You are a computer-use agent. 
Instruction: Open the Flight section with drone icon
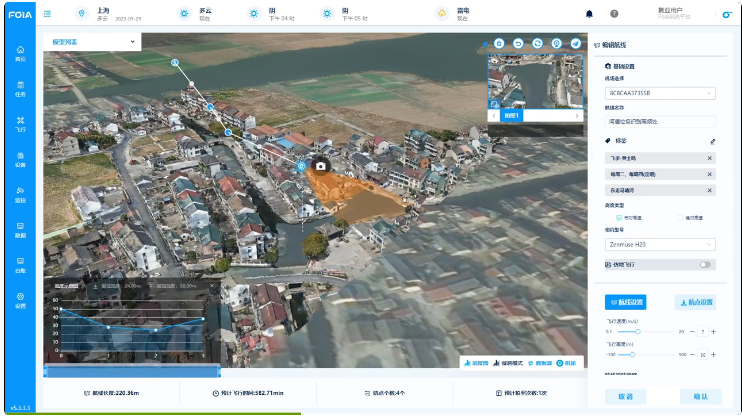(x=20, y=124)
